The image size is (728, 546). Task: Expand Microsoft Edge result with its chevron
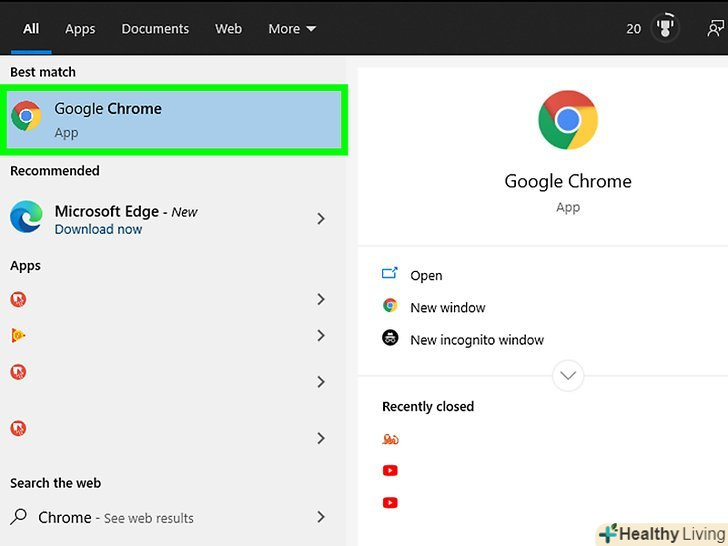point(321,218)
